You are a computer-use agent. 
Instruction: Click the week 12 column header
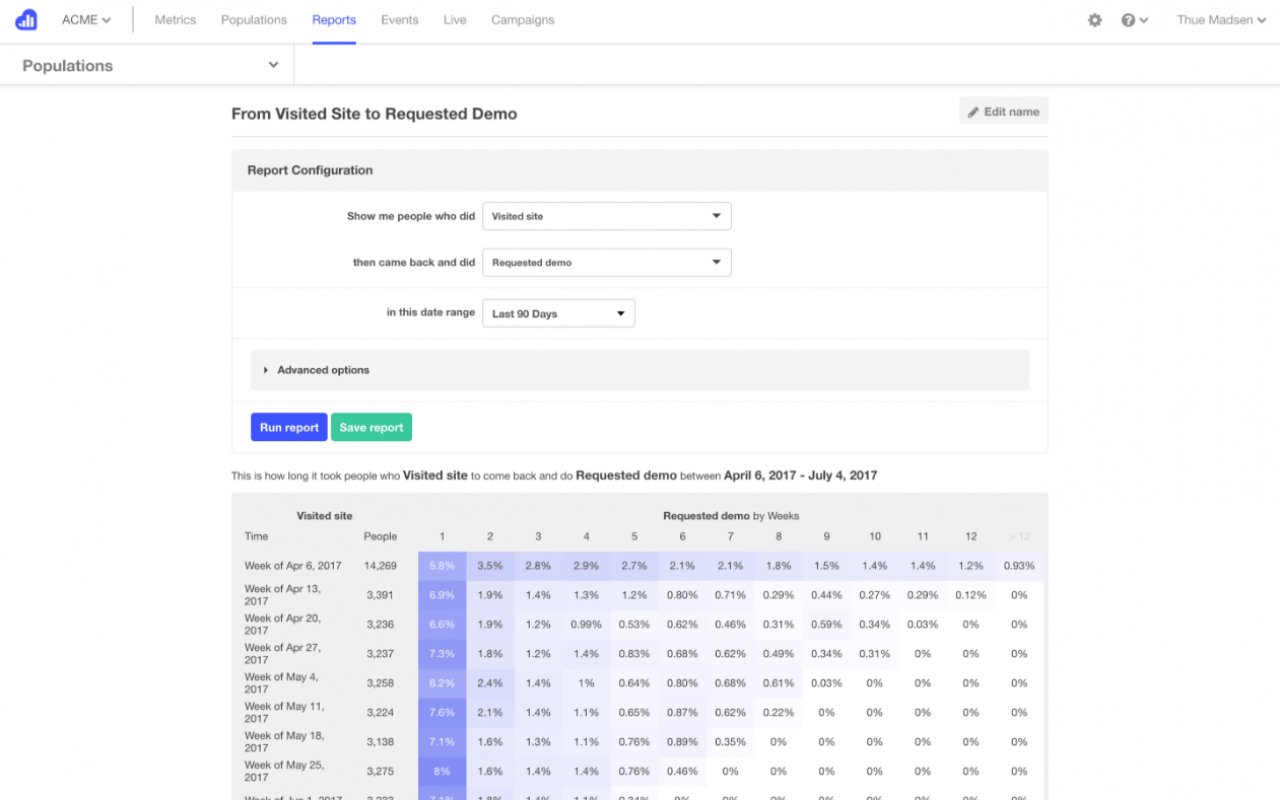971,536
